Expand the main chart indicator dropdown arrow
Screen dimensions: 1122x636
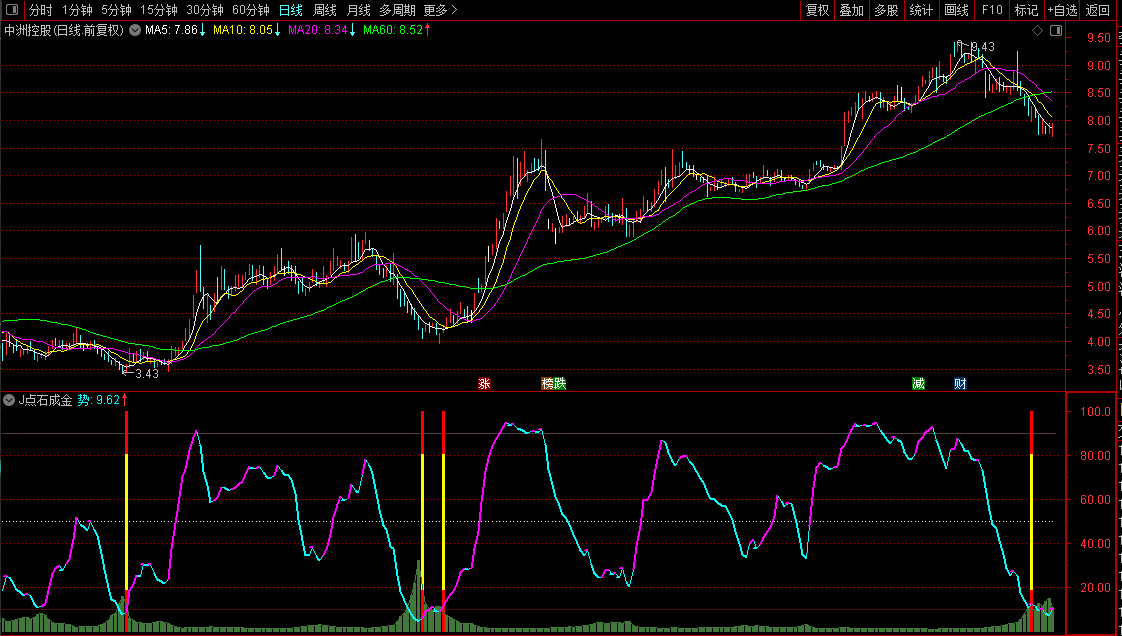pos(133,30)
